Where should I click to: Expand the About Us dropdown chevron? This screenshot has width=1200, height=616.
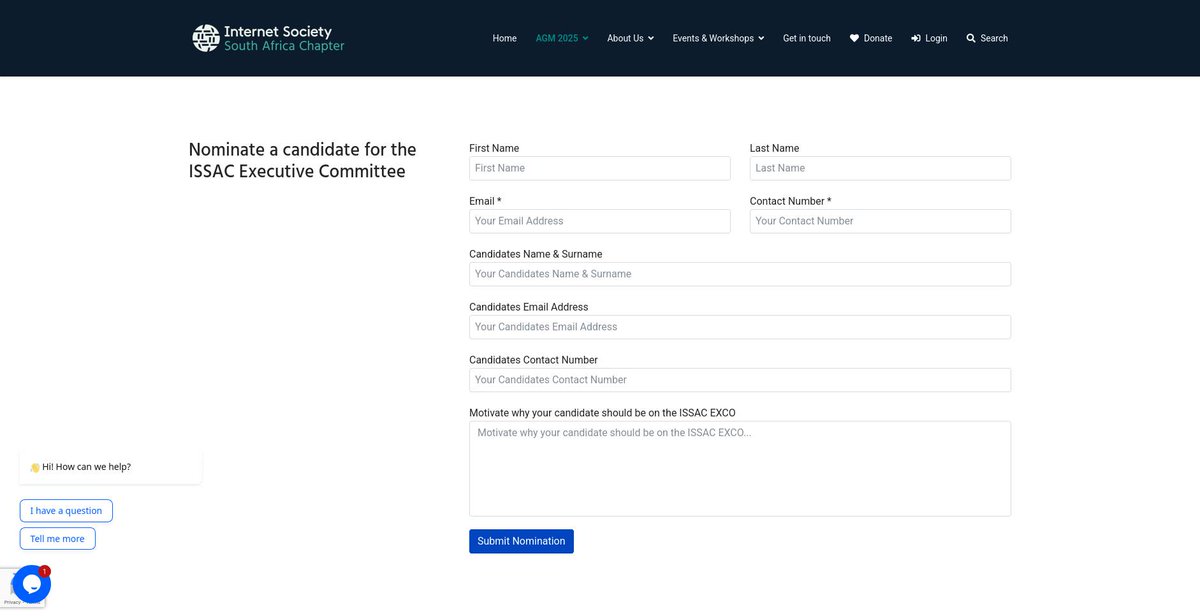(651, 38)
